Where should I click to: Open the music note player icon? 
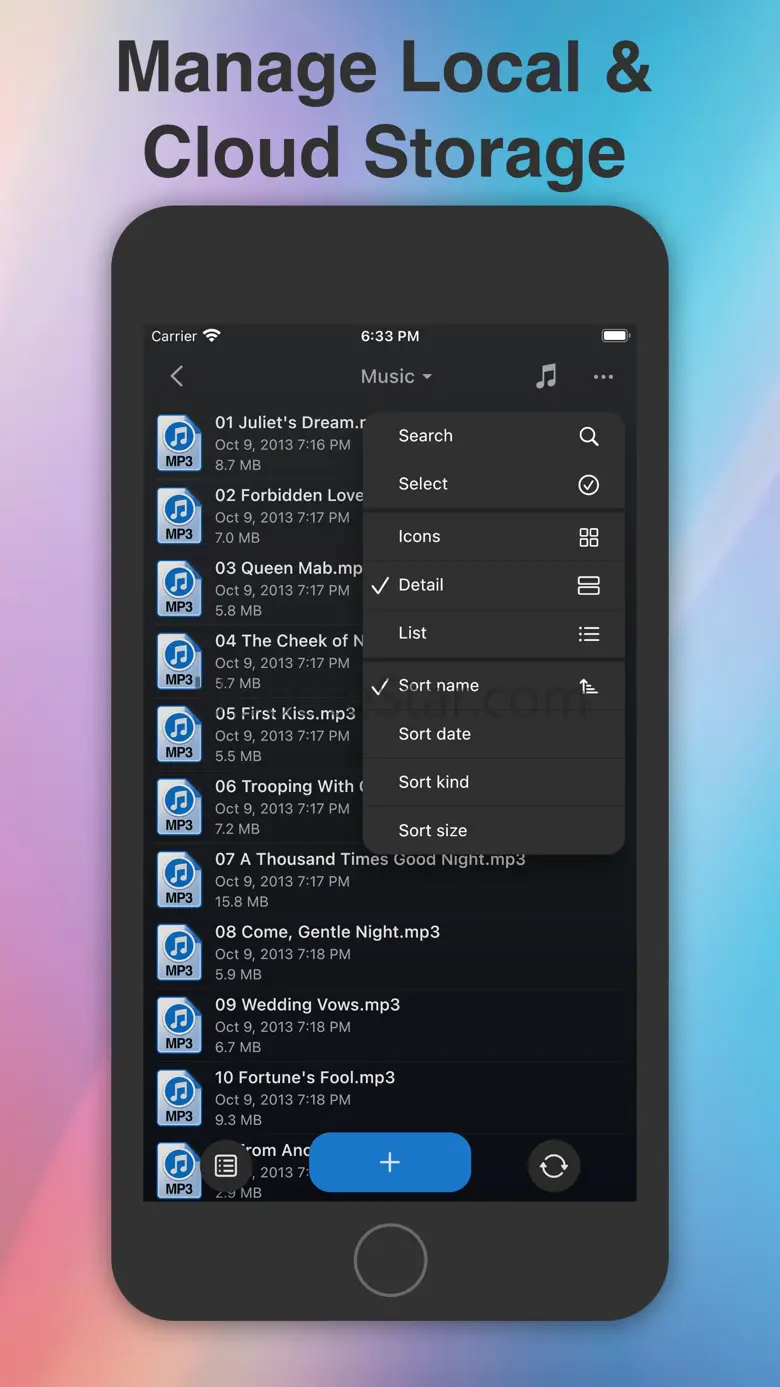tap(546, 376)
